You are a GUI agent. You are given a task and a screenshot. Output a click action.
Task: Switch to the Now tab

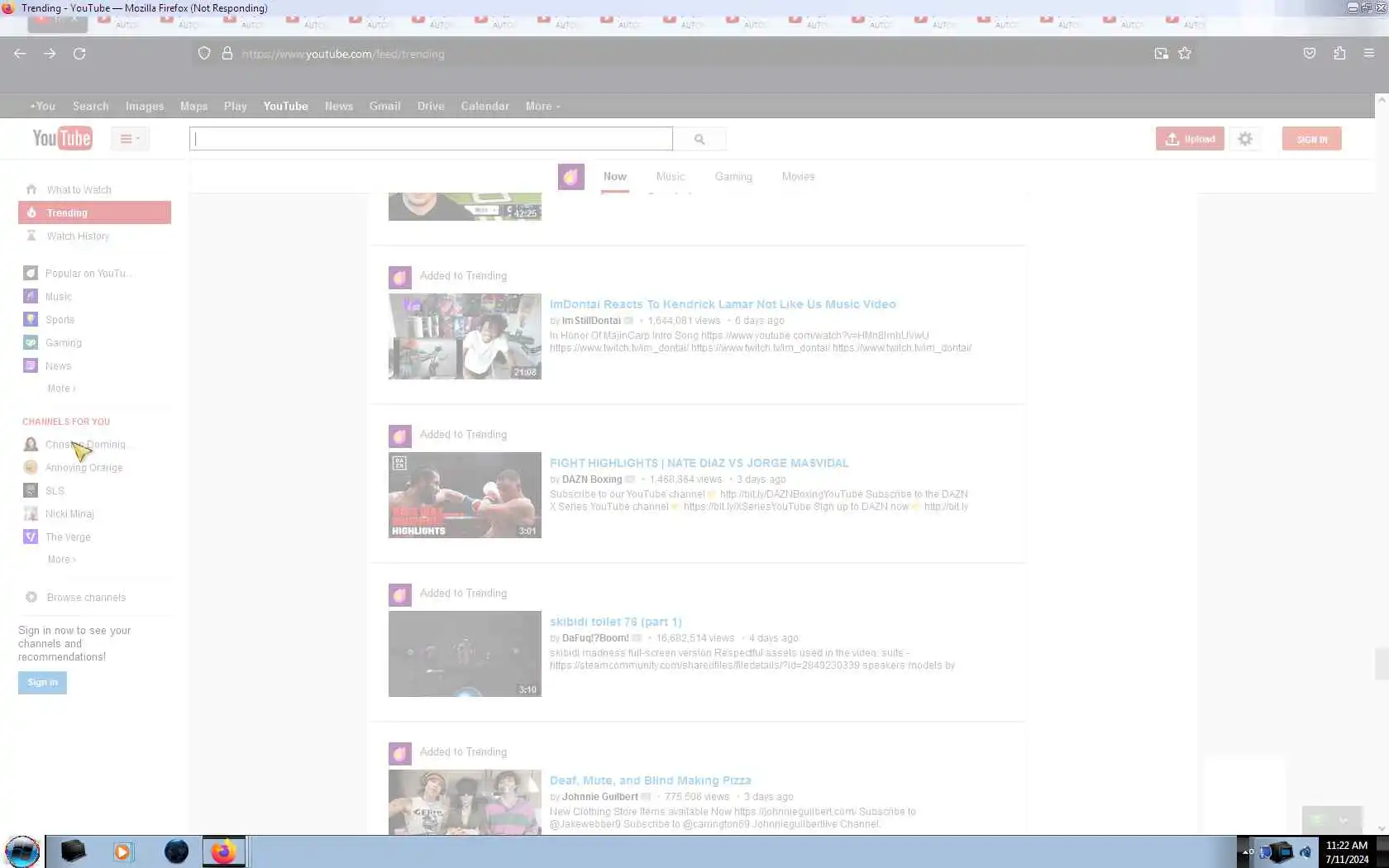click(615, 177)
